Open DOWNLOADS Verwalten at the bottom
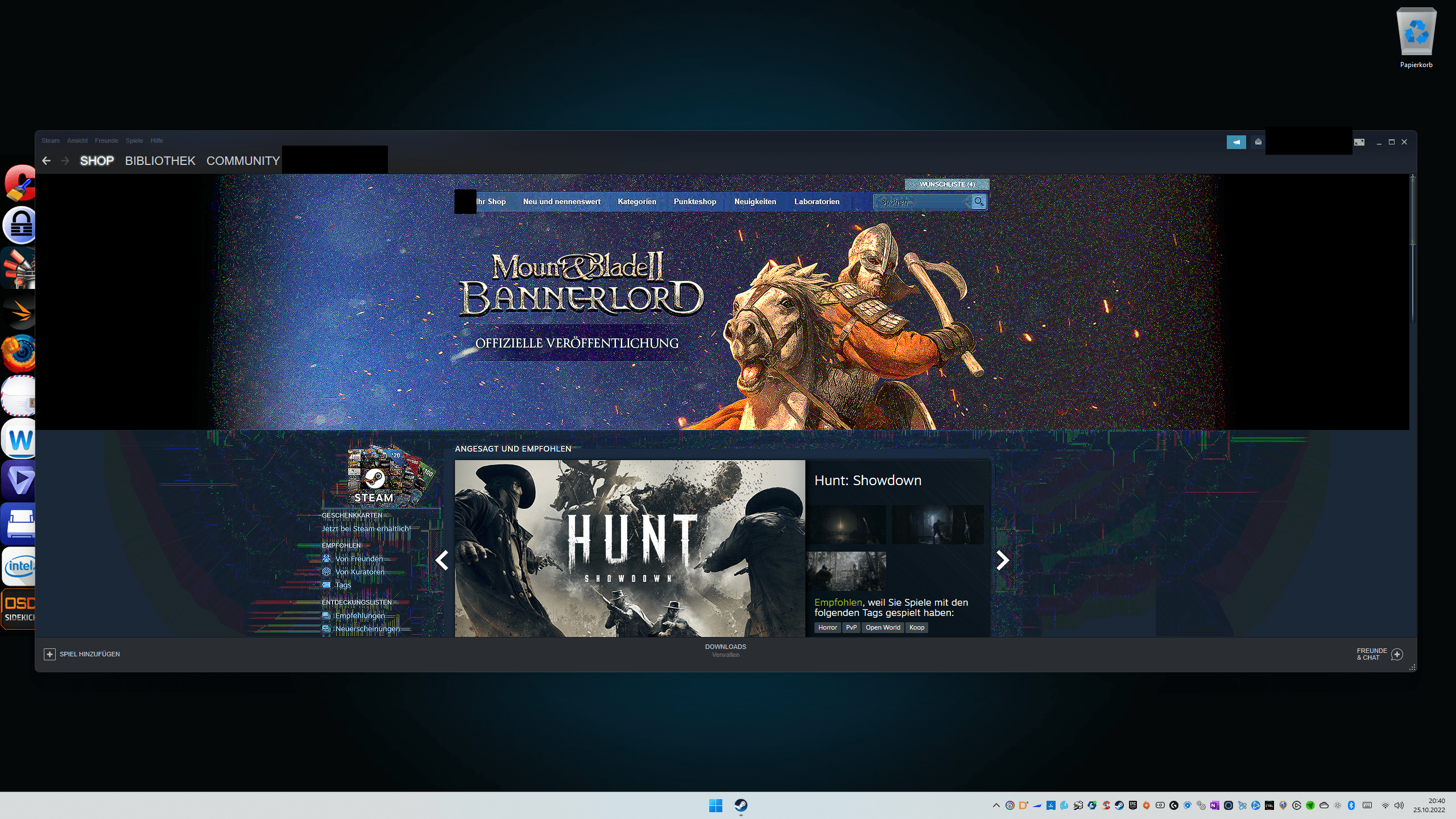Viewport: 1456px width, 819px height. pos(726,651)
